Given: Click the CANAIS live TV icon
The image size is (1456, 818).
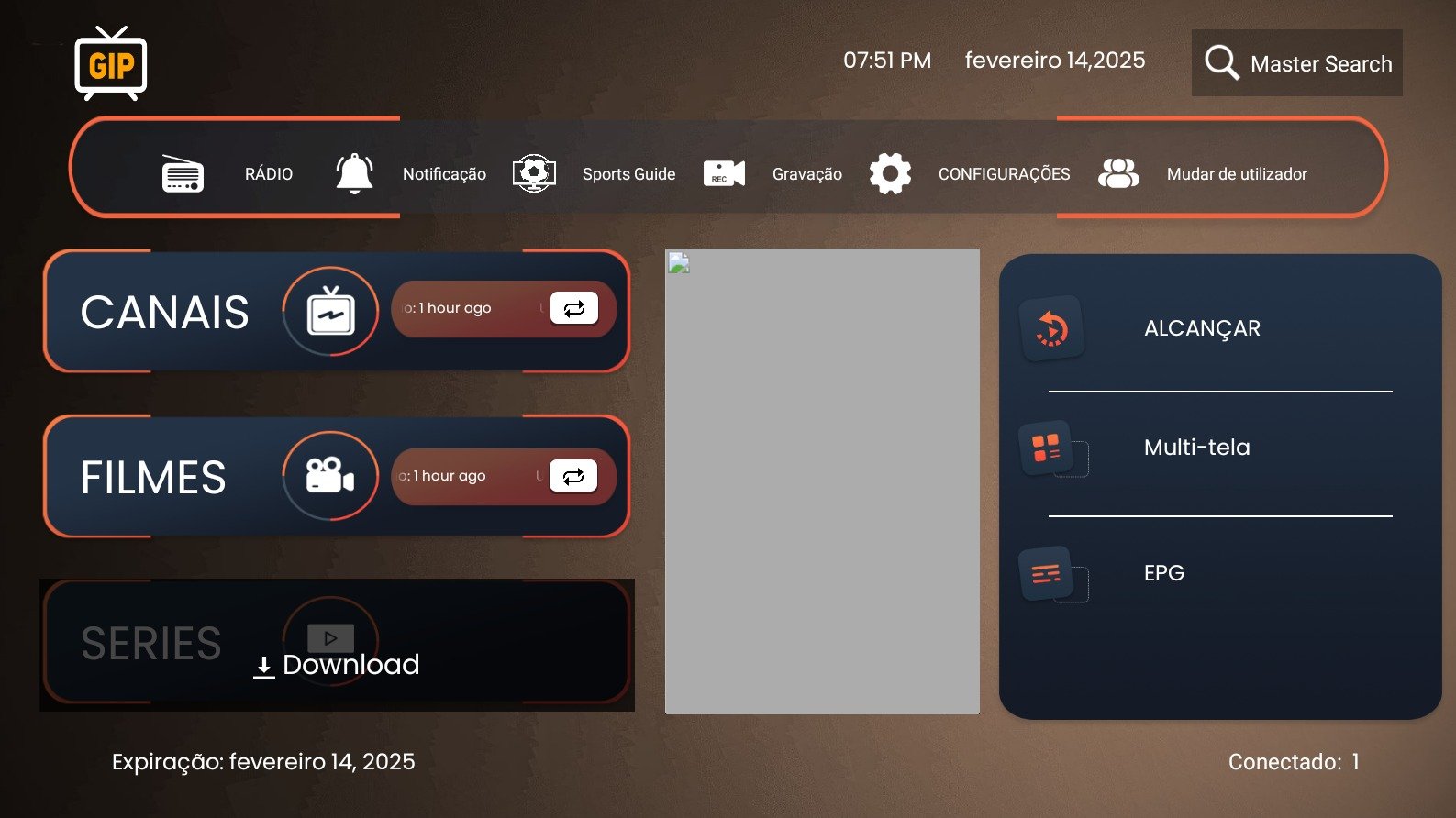Looking at the screenshot, I should [330, 312].
